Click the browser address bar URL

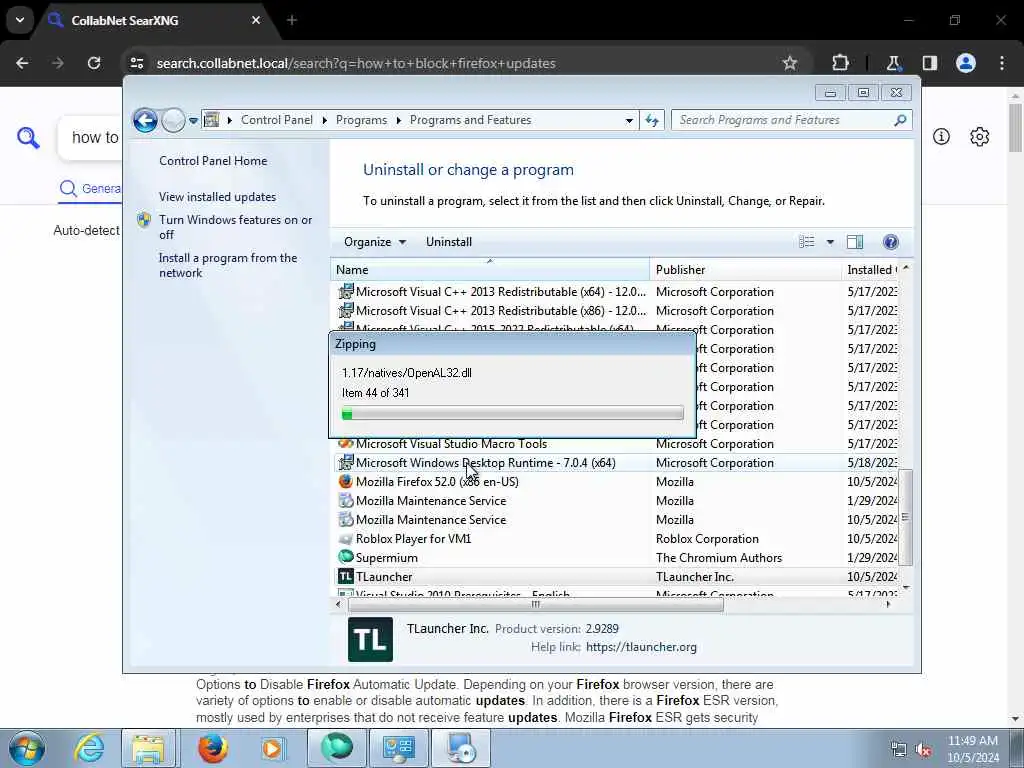(x=356, y=63)
